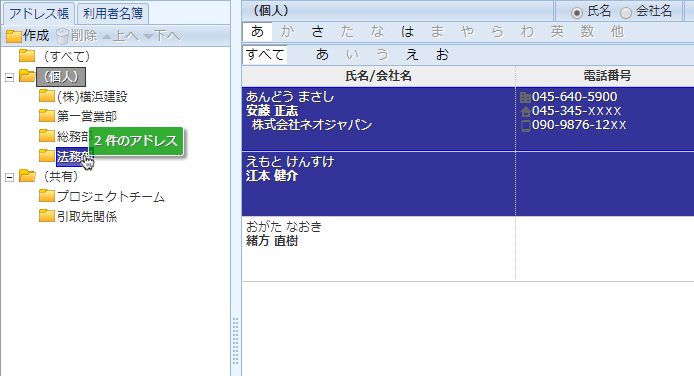Filter by the や row tab

[467, 31]
